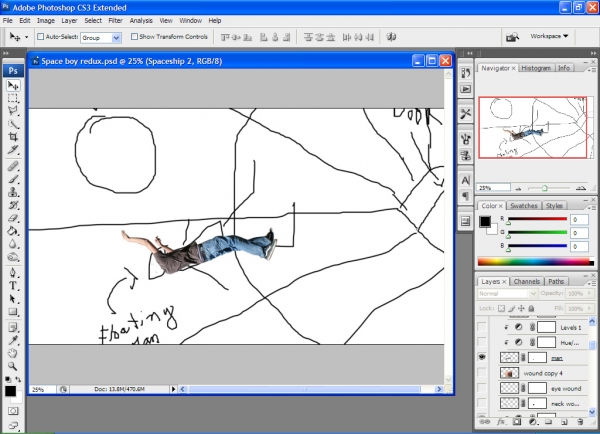Toggle lock position in Layers panel
The height and width of the screenshot is (434, 600).
[x=521, y=308]
